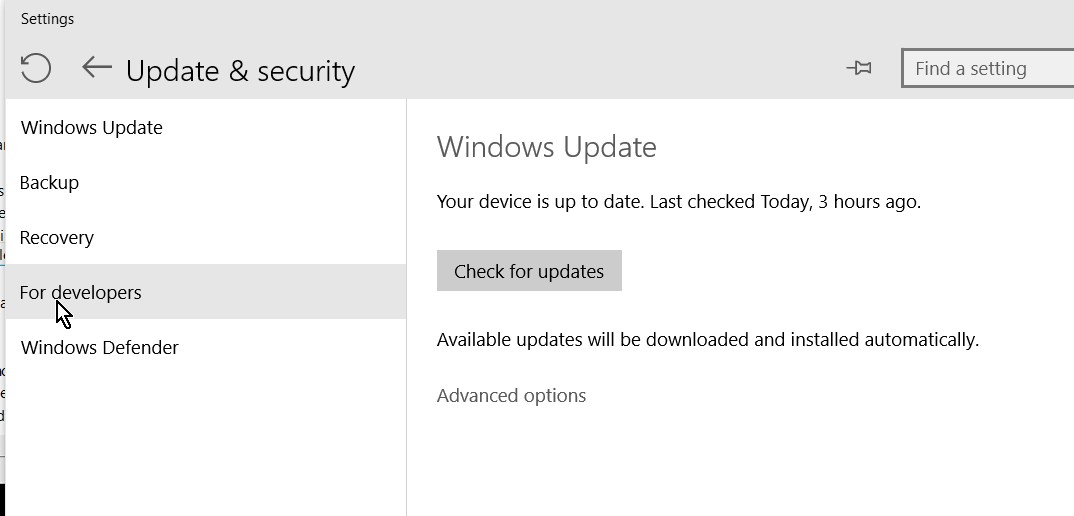Click the circular refresh arrow icon
This screenshot has height=516, width=1074.
click(x=36, y=68)
